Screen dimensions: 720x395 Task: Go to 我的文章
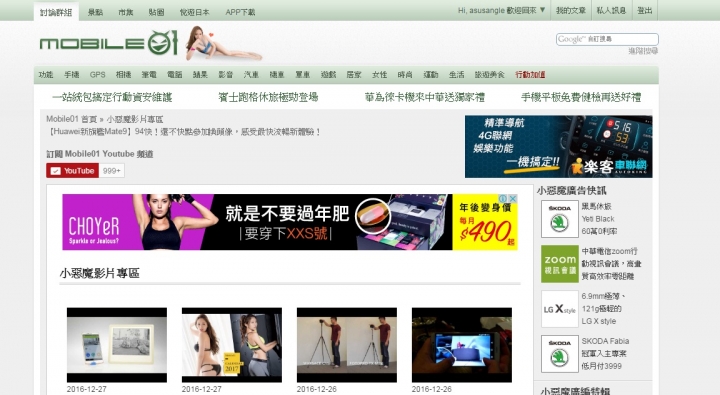pos(571,10)
